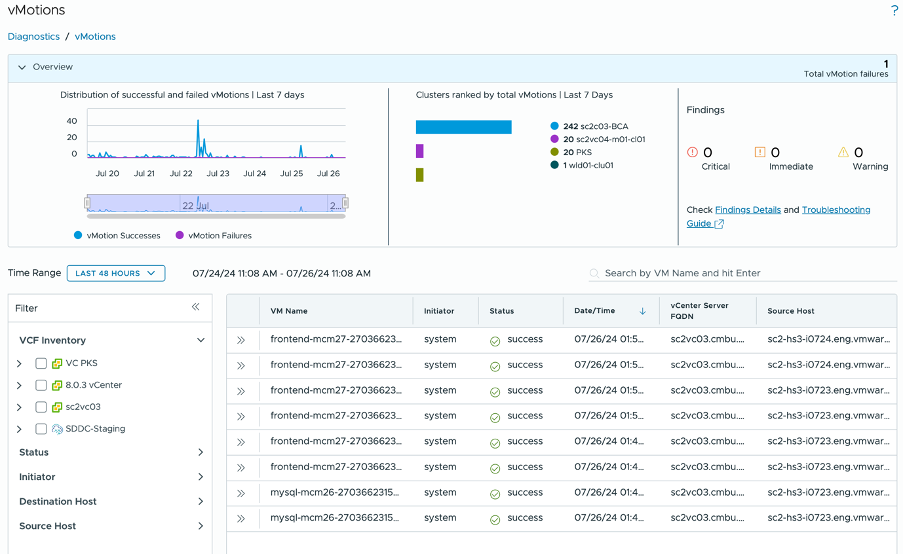The image size is (904, 554).
Task: Open the Last 48 Hours time range dropdown
Action: click(x=116, y=273)
